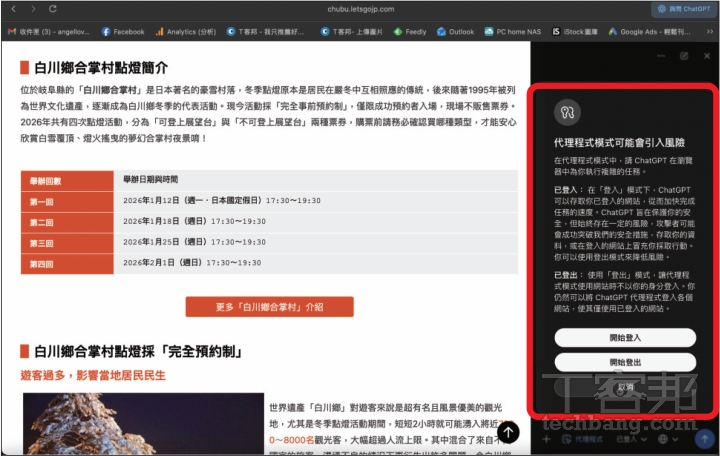Screen dimensions: 720x456
Task: Close the ChatGPT sidebar panel
Action: (707, 56)
